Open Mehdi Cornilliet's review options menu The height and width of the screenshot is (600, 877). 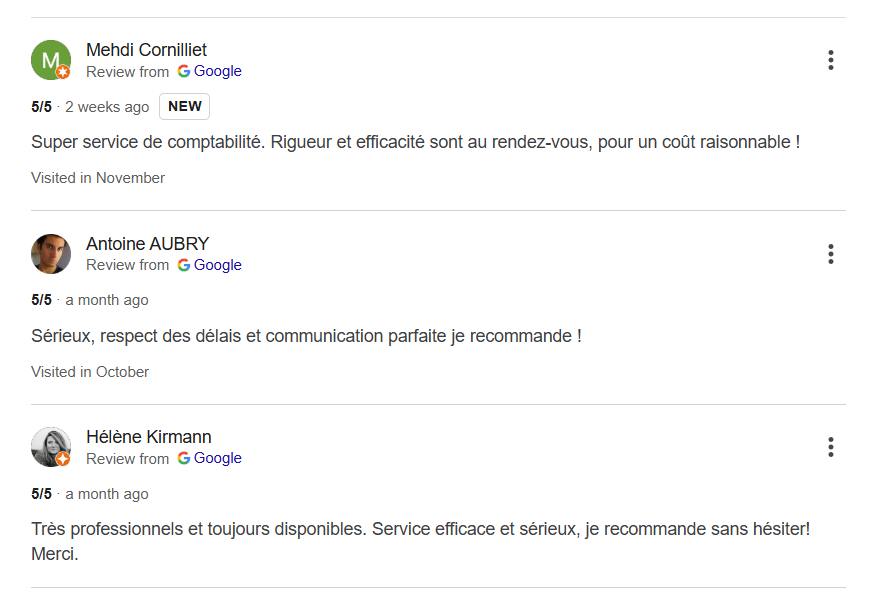[830, 60]
